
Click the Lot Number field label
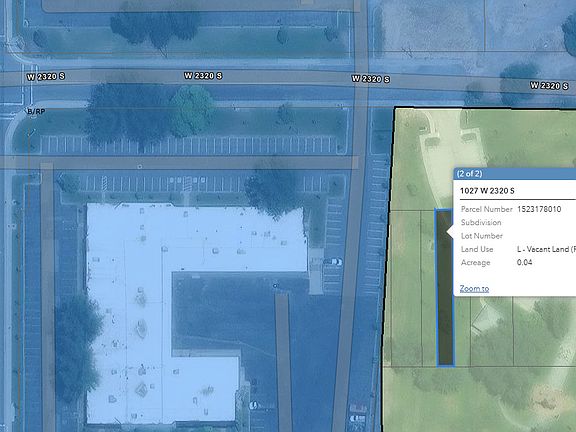[482, 236]
